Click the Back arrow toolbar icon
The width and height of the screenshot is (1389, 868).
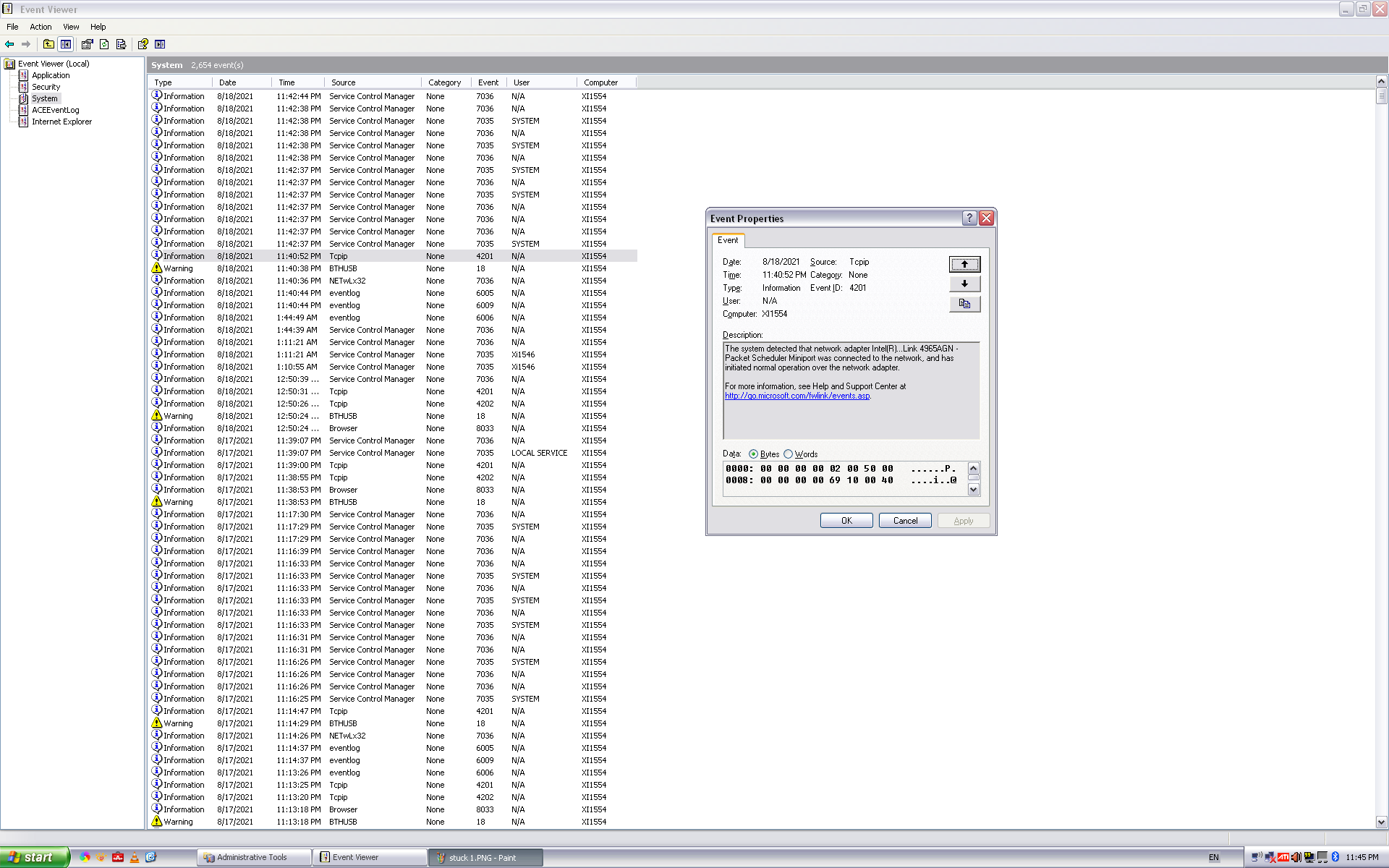[9, 44]
